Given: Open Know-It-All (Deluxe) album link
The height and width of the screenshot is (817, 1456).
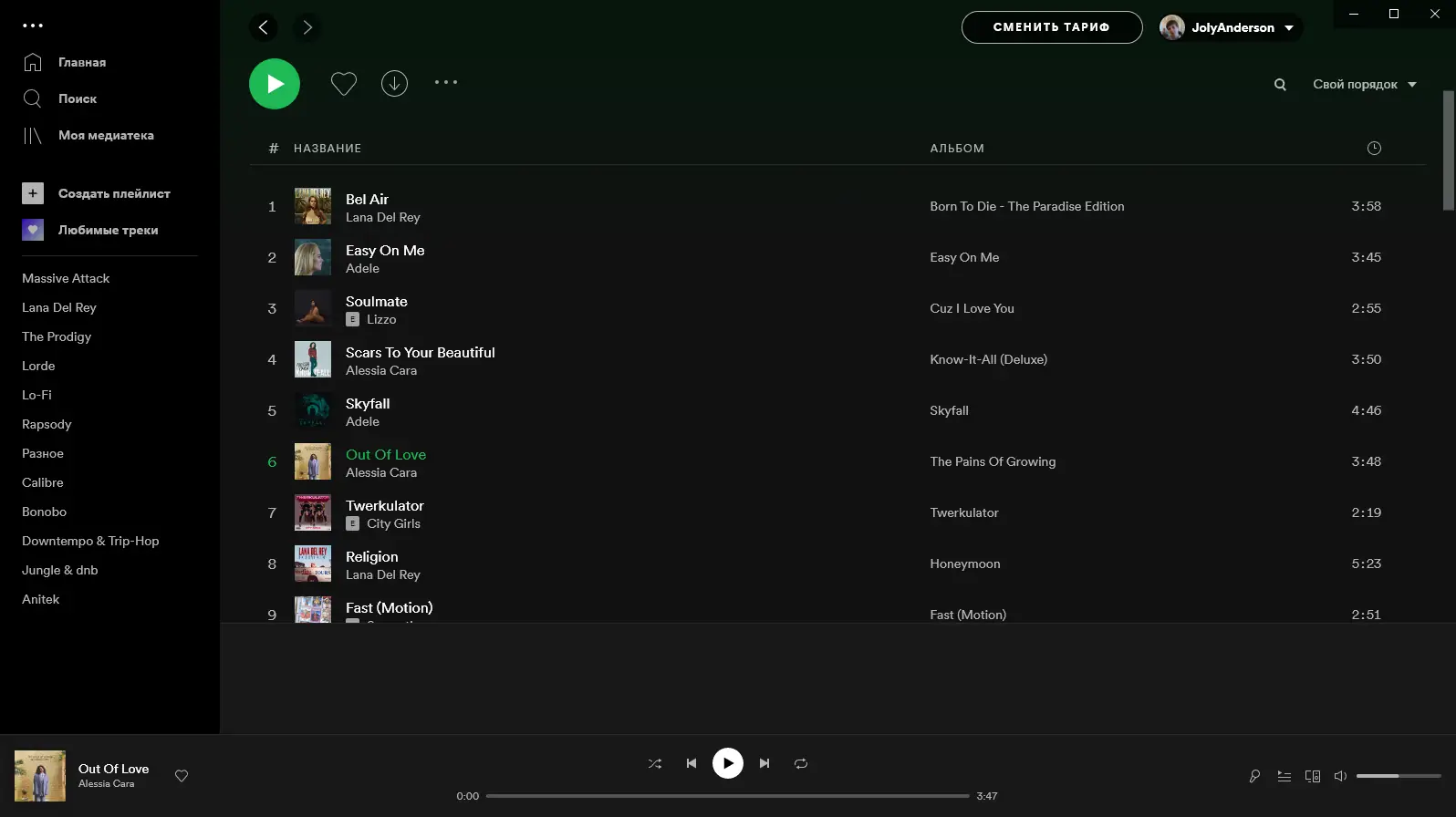Looking at the screenshot, I should coord(989,359).
